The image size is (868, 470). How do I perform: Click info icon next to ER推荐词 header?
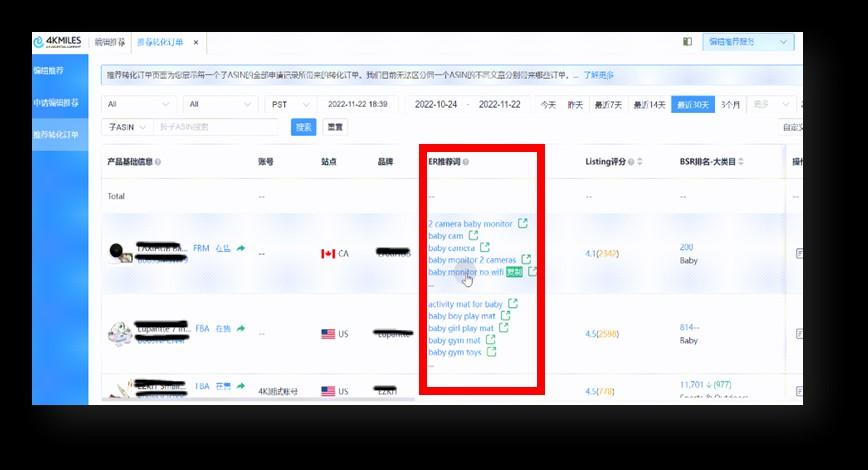466,162
